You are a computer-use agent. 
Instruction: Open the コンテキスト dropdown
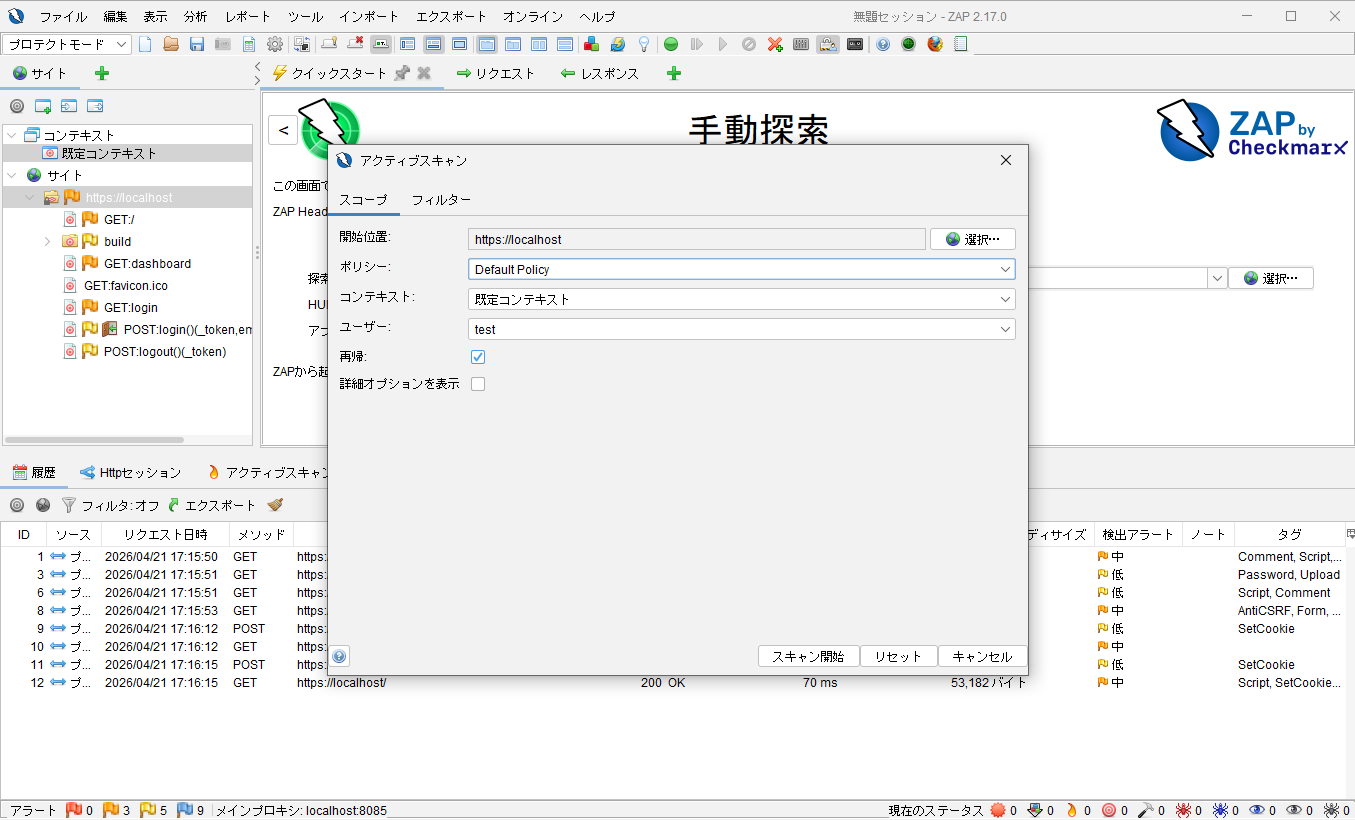point(742,299)
